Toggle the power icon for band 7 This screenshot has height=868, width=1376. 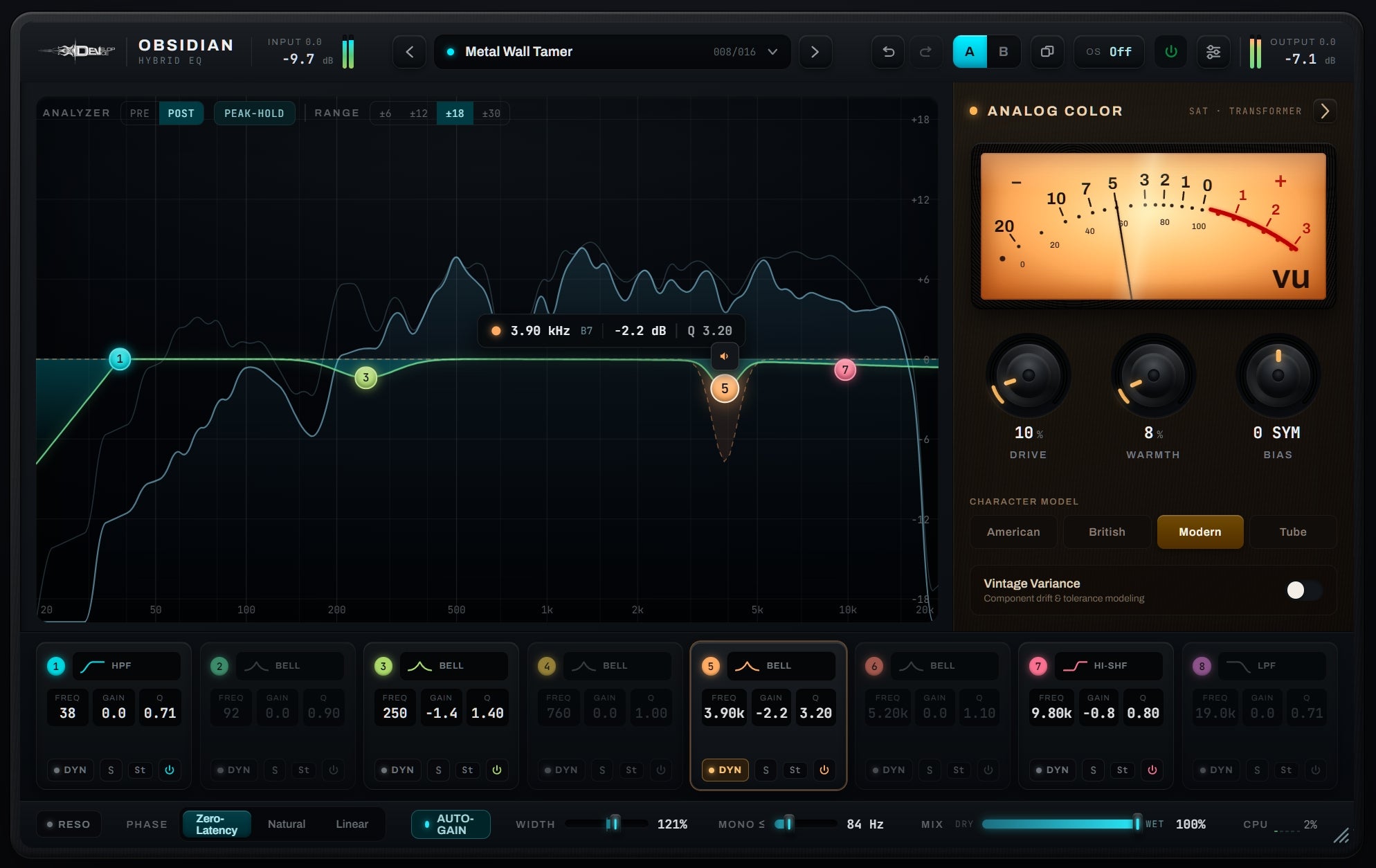1152,770
